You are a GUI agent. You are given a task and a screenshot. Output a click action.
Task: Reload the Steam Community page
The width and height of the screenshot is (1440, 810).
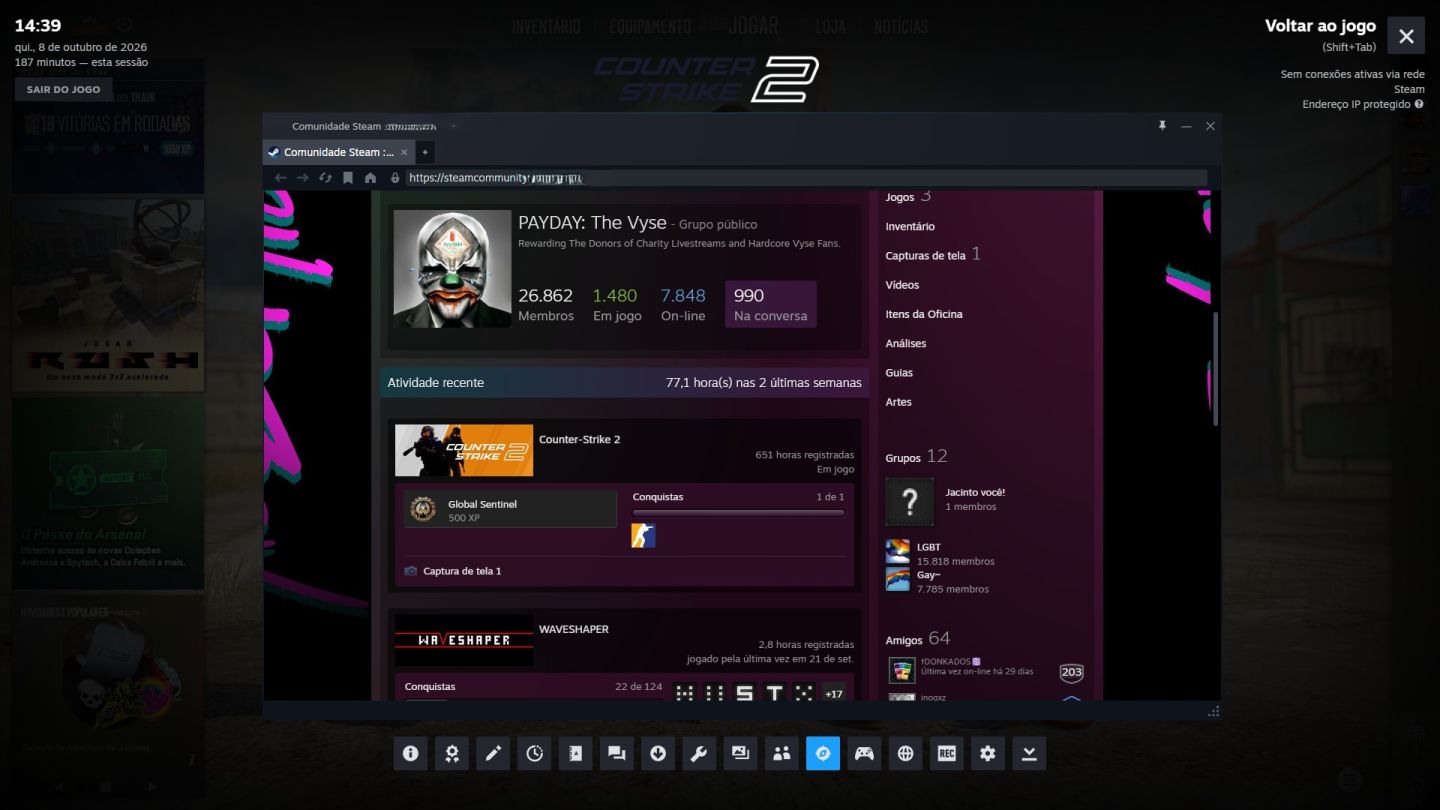coord(325,178)
